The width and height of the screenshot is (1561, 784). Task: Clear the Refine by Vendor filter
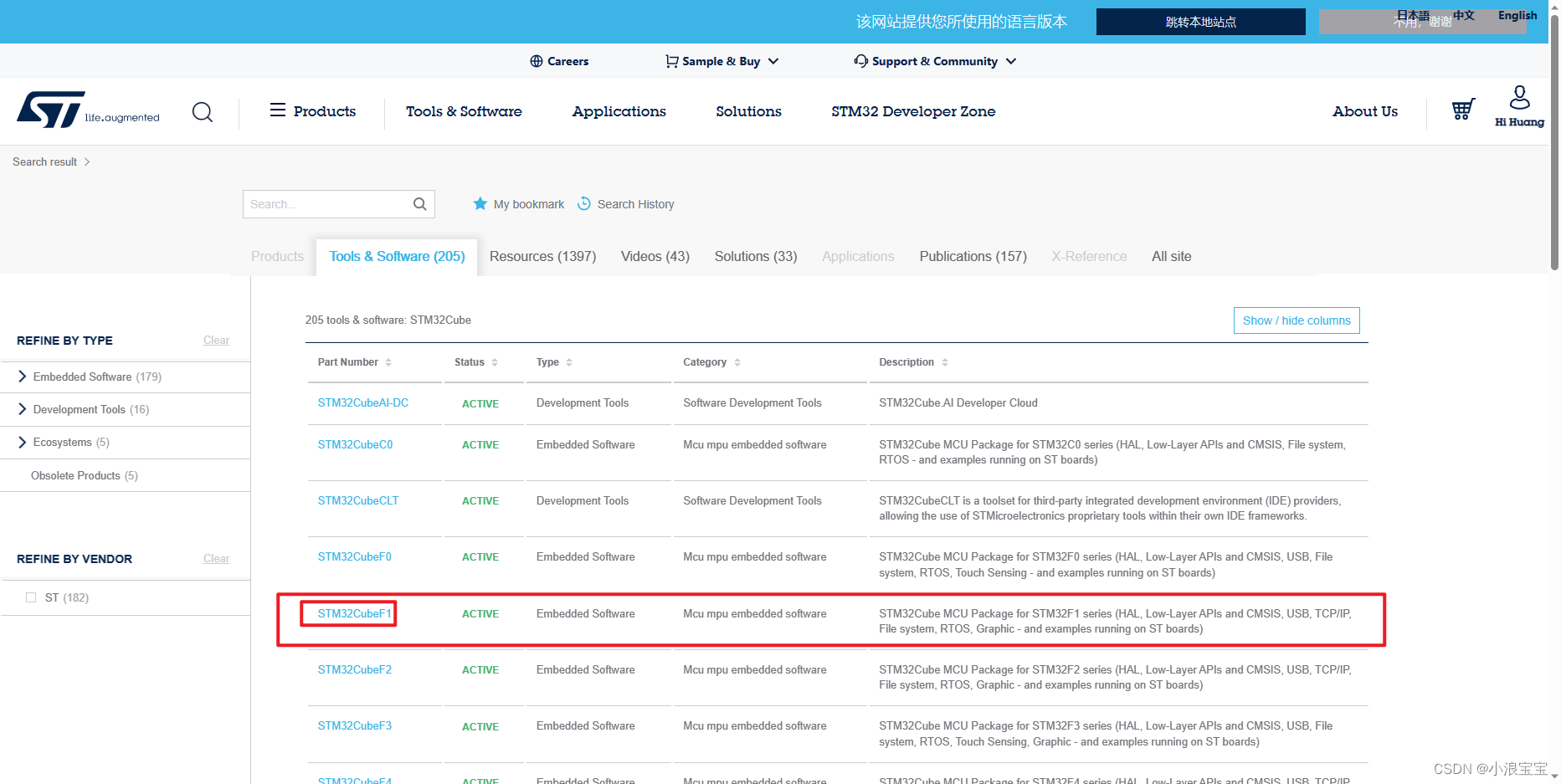216,558
